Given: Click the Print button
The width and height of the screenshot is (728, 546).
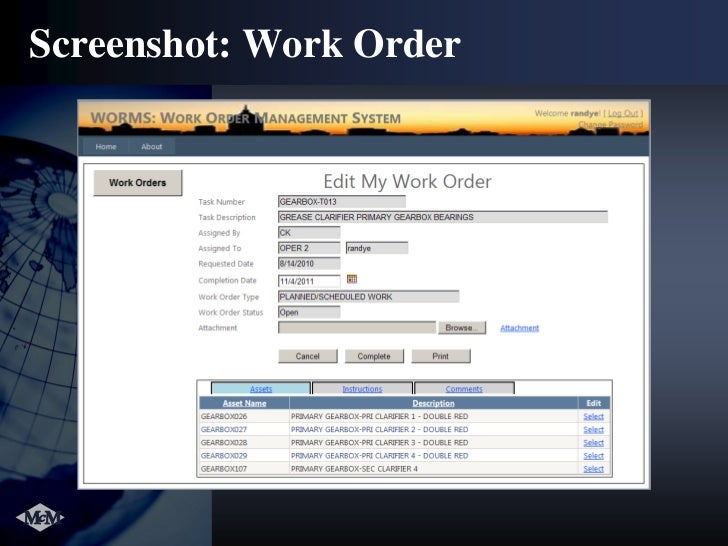Looking at the screenshot, I should tap(441, 356).
